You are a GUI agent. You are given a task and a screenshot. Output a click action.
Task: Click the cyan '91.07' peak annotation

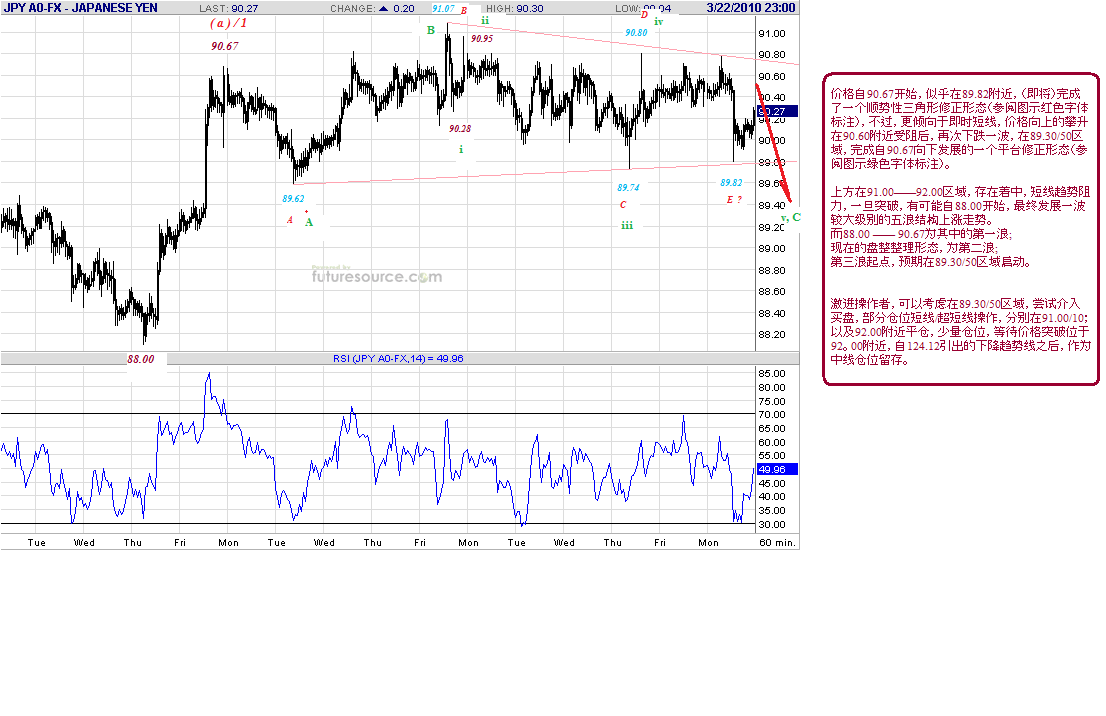(444, 9)
